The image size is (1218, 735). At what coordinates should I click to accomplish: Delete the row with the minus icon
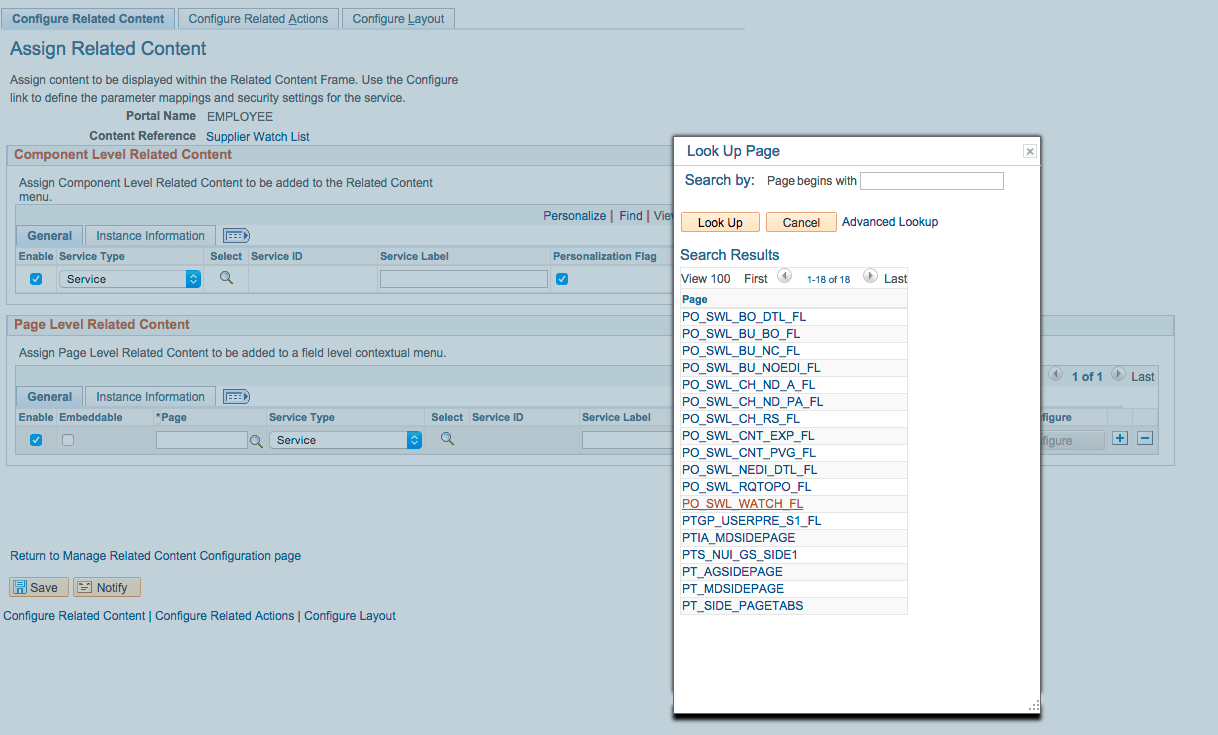(1145, 438)
